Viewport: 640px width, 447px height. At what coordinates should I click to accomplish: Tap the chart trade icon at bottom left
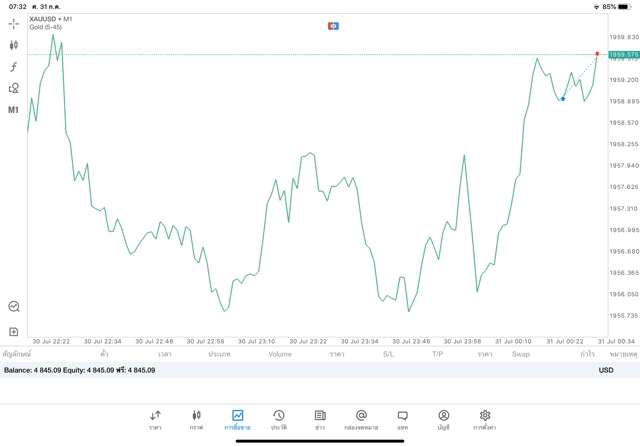point(14,307)
